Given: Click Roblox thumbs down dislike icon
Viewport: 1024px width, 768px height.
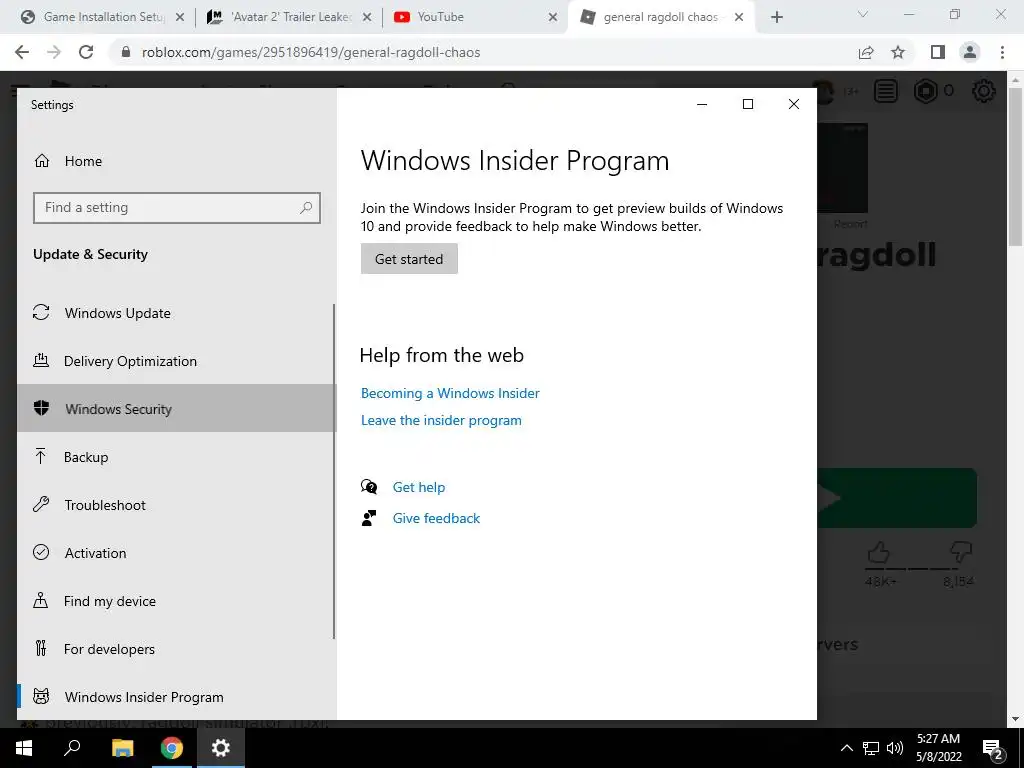Looking at the screenshot, I should (961, 552).
